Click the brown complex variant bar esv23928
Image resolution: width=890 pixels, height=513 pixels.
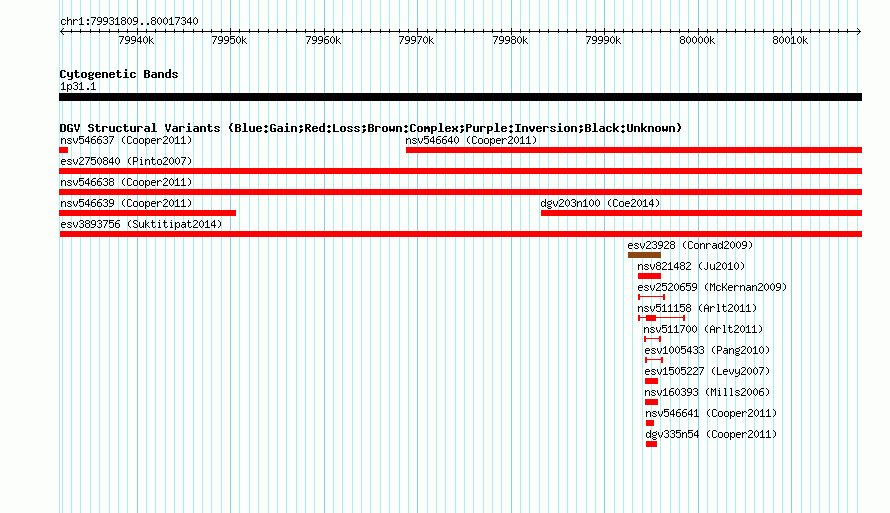644,255
